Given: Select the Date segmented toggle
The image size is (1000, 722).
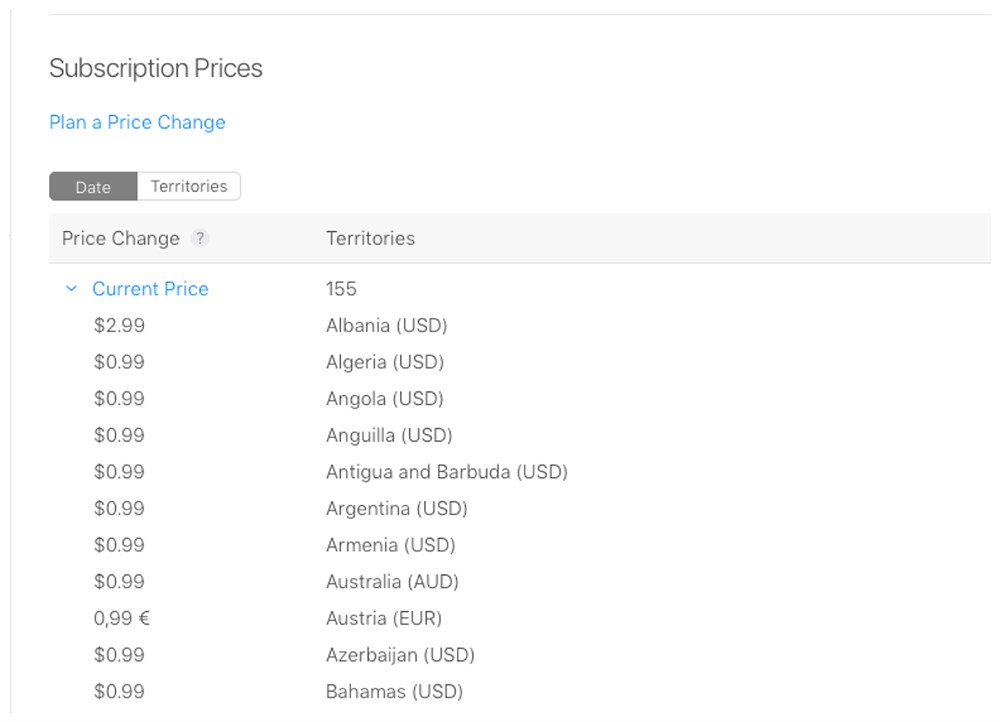Looking at the screenshot, I should tap(93, 187).
